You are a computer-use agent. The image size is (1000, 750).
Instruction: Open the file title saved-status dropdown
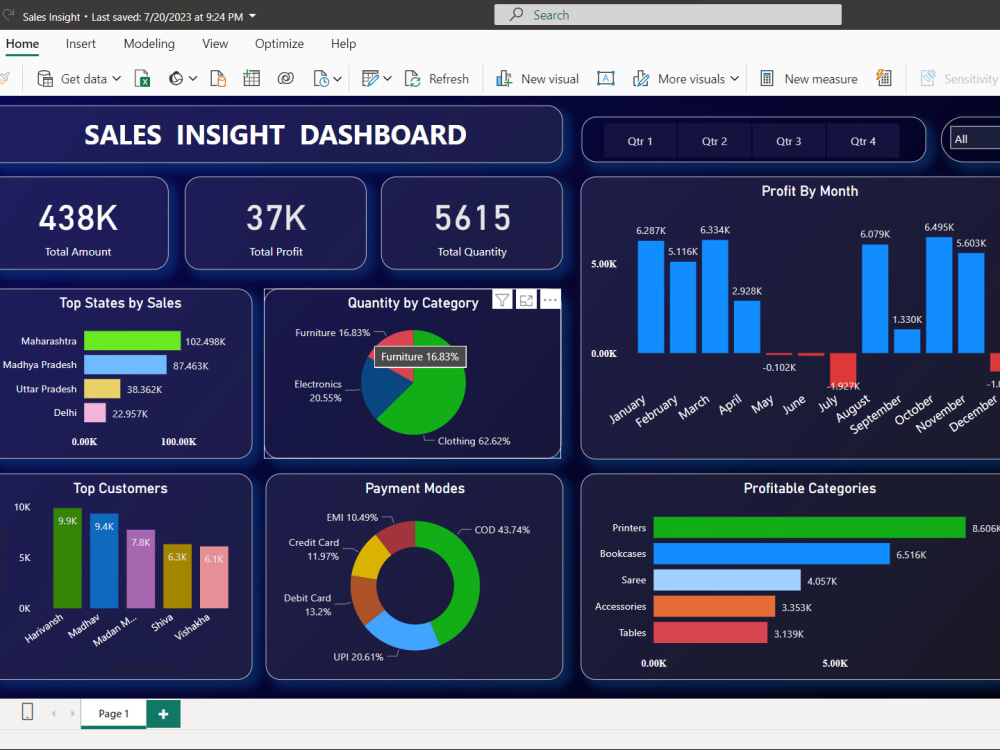tap(253, 16)
